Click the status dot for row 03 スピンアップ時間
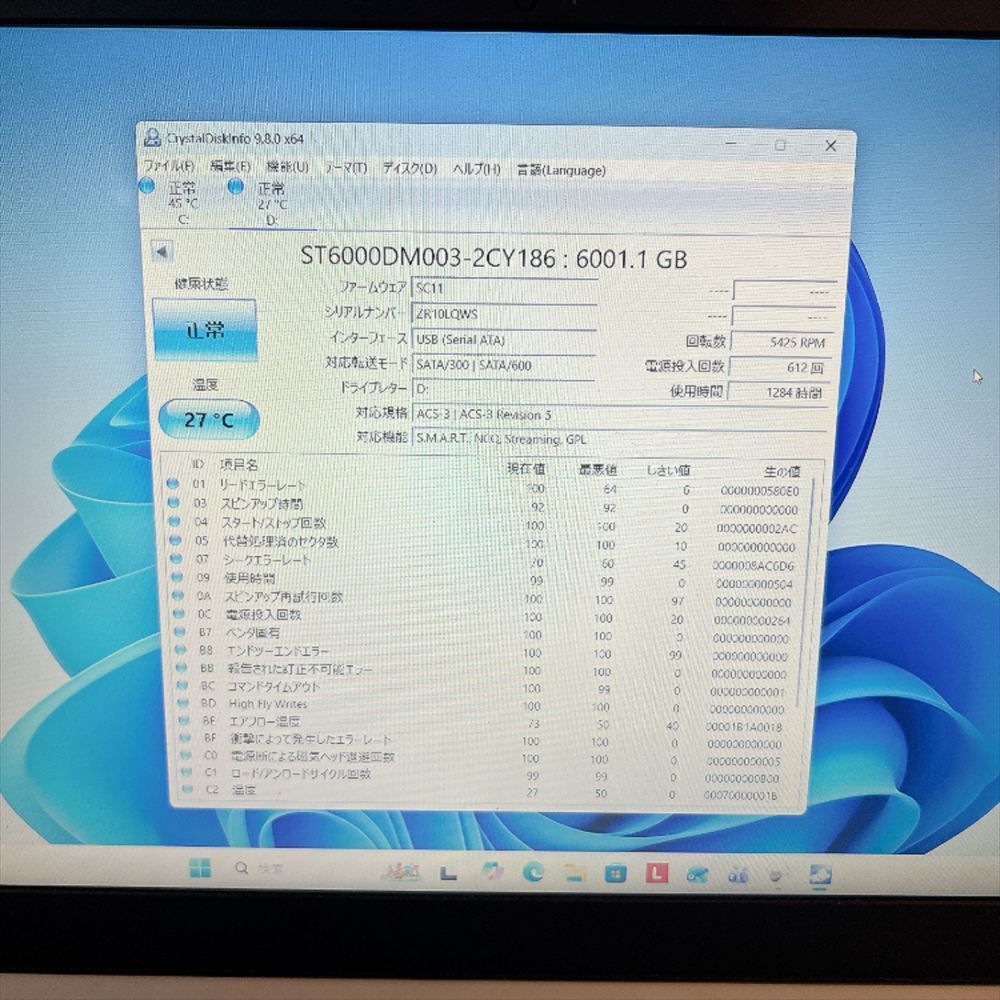This screenshot has width=1000, height=1000. [173, 503]
